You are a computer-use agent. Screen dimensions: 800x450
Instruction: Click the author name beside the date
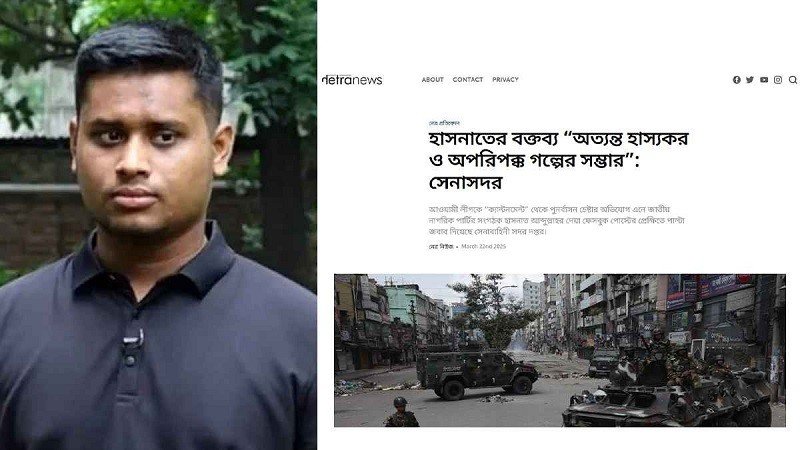pyautogui.click(x=441, y=246)
